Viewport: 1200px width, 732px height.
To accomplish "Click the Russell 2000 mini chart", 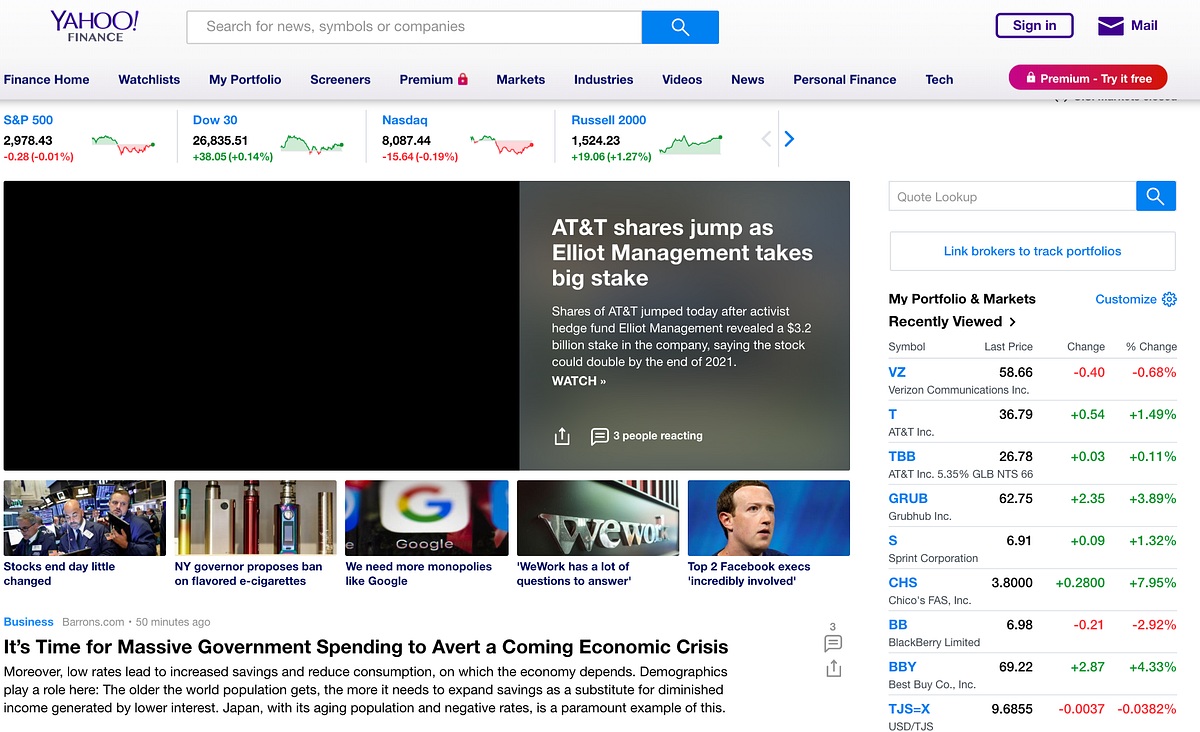I will [690, 144].
